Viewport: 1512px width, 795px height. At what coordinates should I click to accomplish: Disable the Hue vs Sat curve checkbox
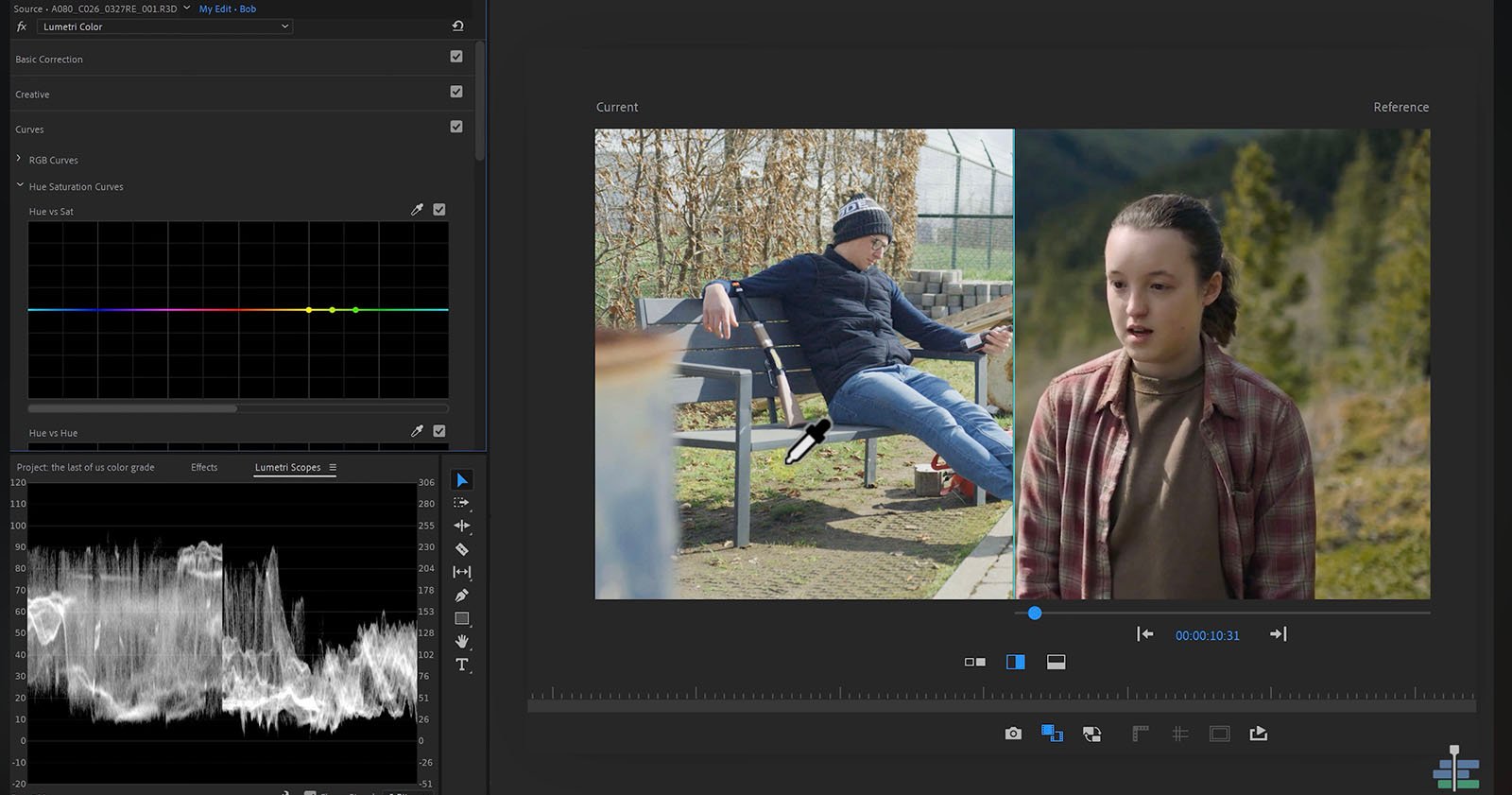pos(439,210)
